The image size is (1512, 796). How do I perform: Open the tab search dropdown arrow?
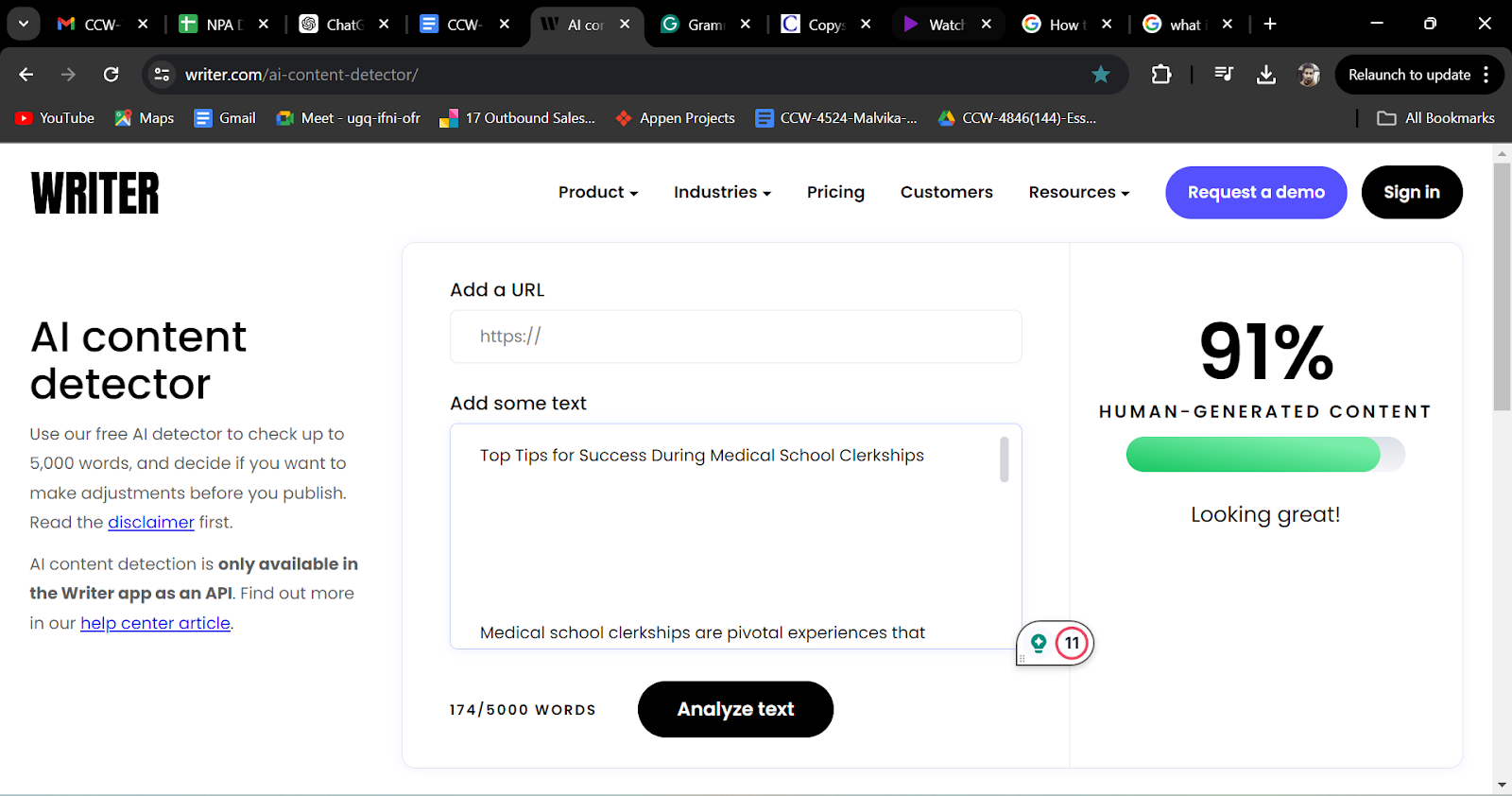tap(23, 24)
